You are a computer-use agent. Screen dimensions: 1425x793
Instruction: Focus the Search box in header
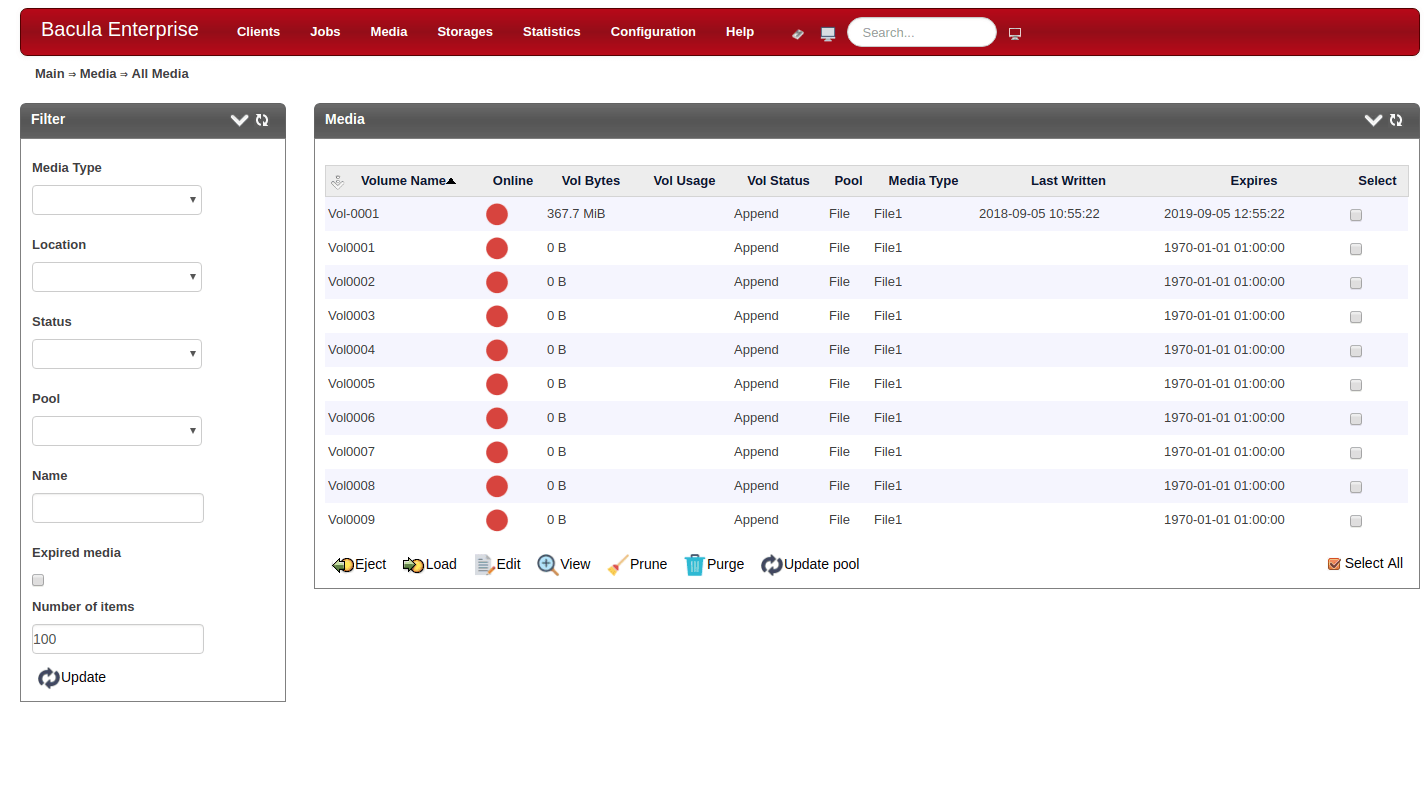pos(922,32)
